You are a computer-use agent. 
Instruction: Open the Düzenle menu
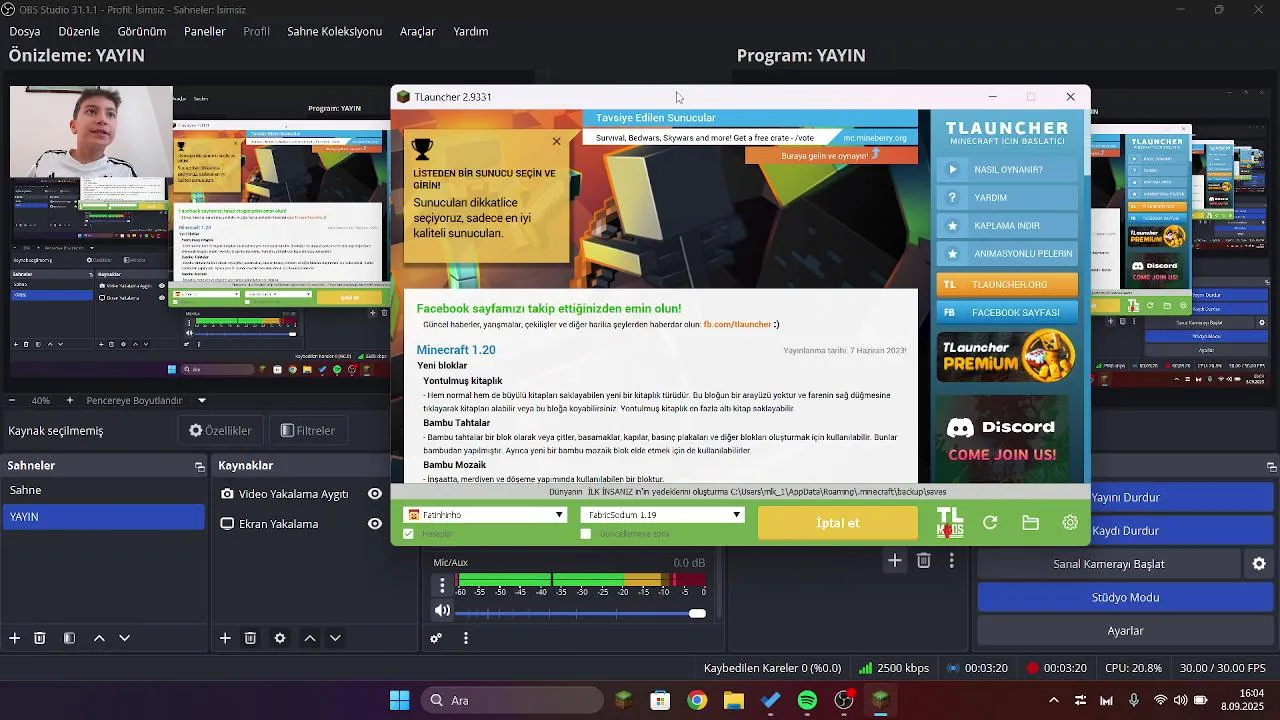pyautogui.click(x=79, y=31)
